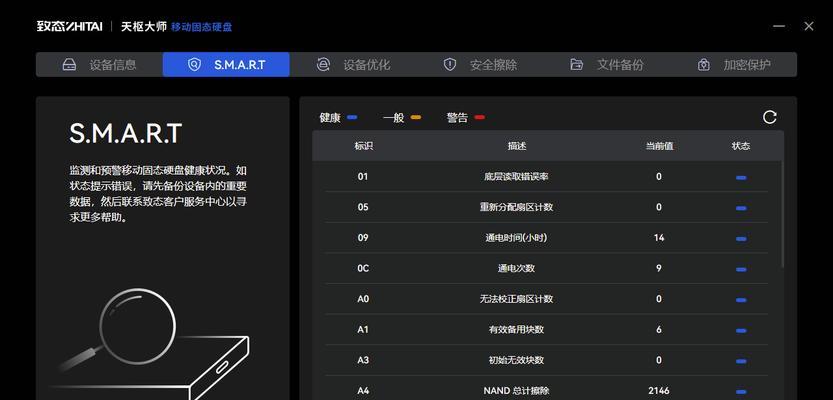Click the value 9 for 通电次数

point(659,268)
